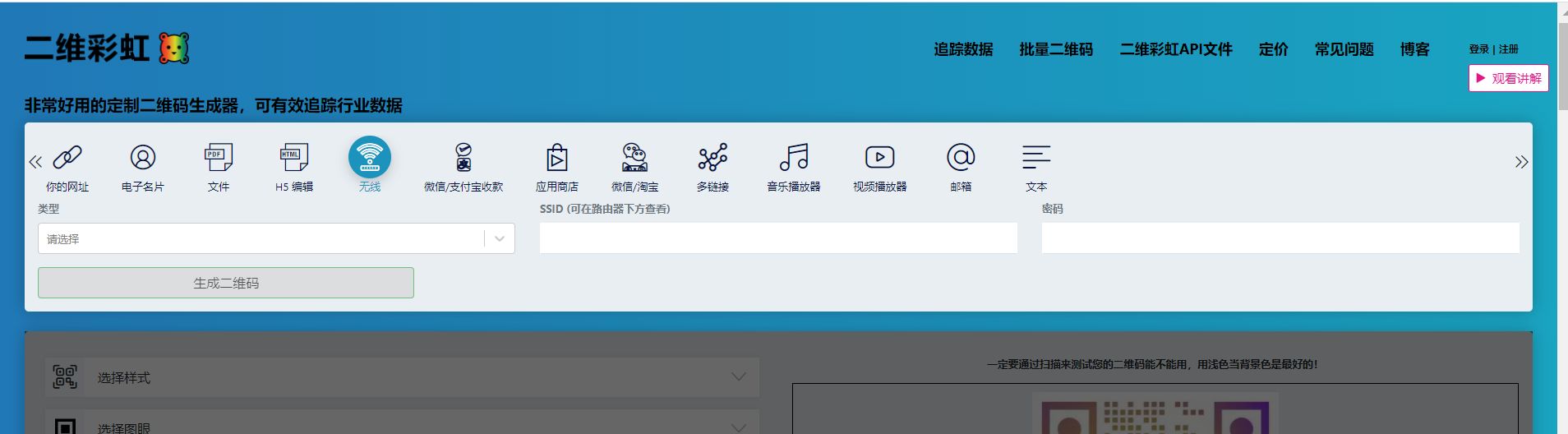Viewport: 1568px width, 434px height.
Task: Select the 文件 PDF icon
Action: pyautogui.click(x=219, y=158)
